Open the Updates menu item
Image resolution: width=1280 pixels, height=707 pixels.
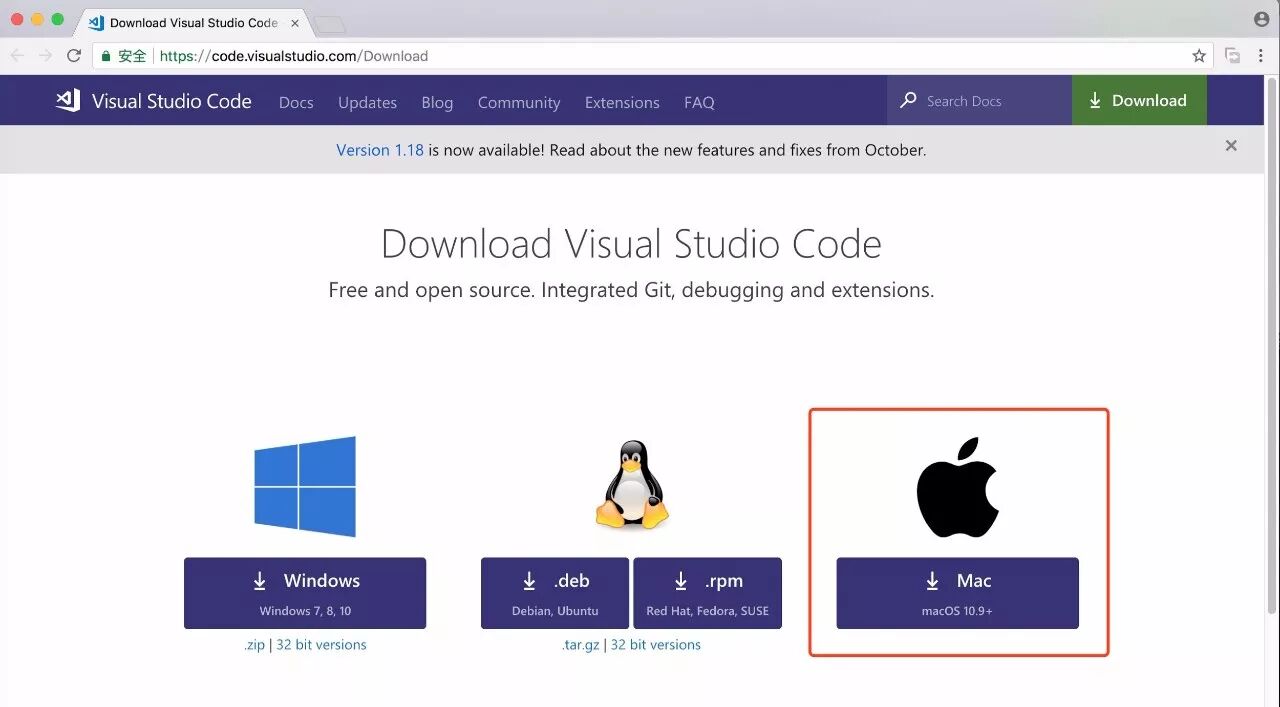[x=367, y=102]
